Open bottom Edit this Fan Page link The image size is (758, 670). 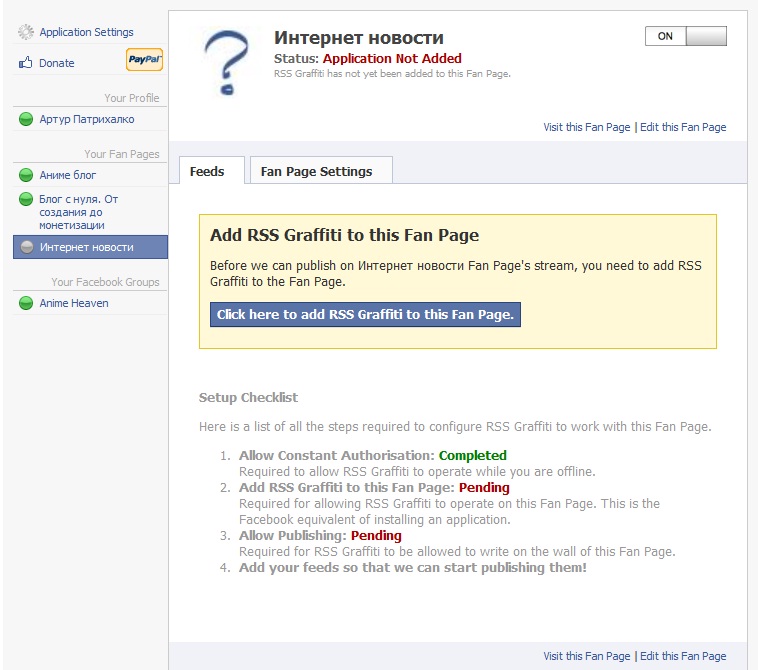(683, 656)
